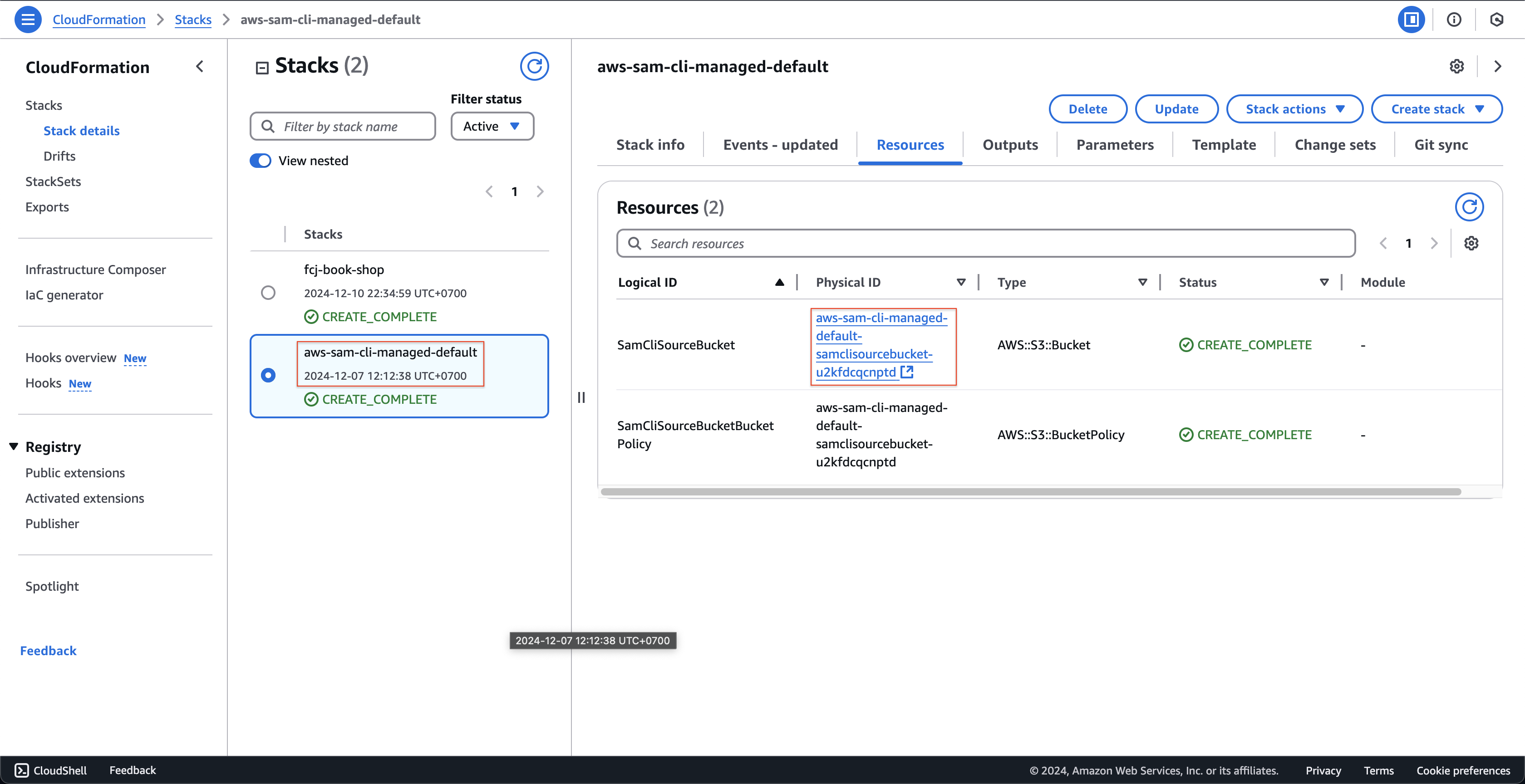Open the Parameters tab

pyautogui.click(x=1115, y=145)
